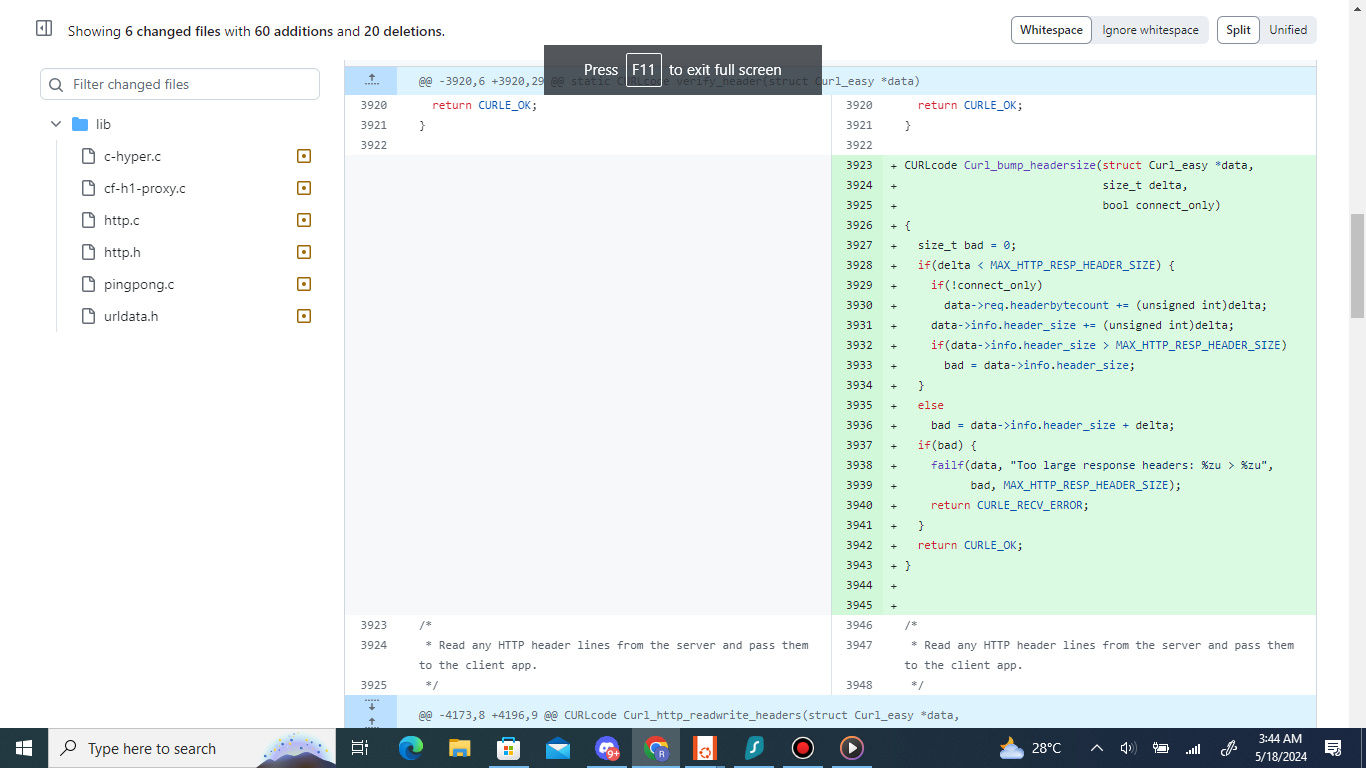The height and width of the screenshot is (768, 1366).
Task: Open http.c in the changed files list
Action: (122, 220)
